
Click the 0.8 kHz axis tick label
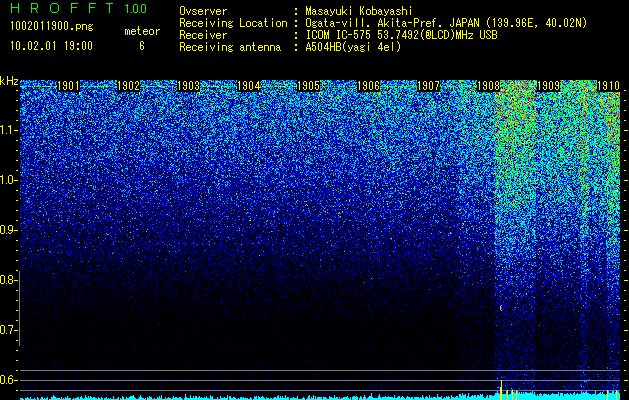[x=7, y=280]
